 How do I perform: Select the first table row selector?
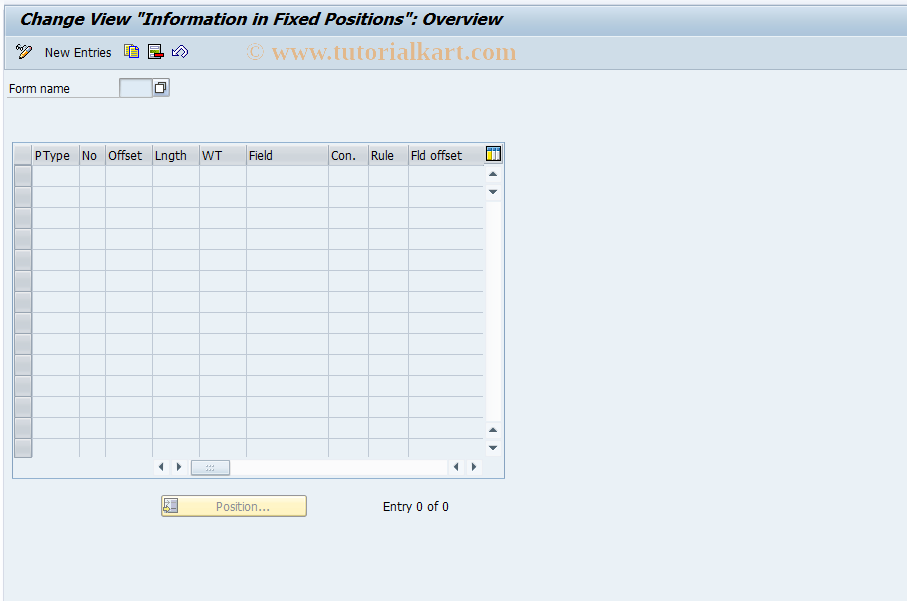point(23,176)
